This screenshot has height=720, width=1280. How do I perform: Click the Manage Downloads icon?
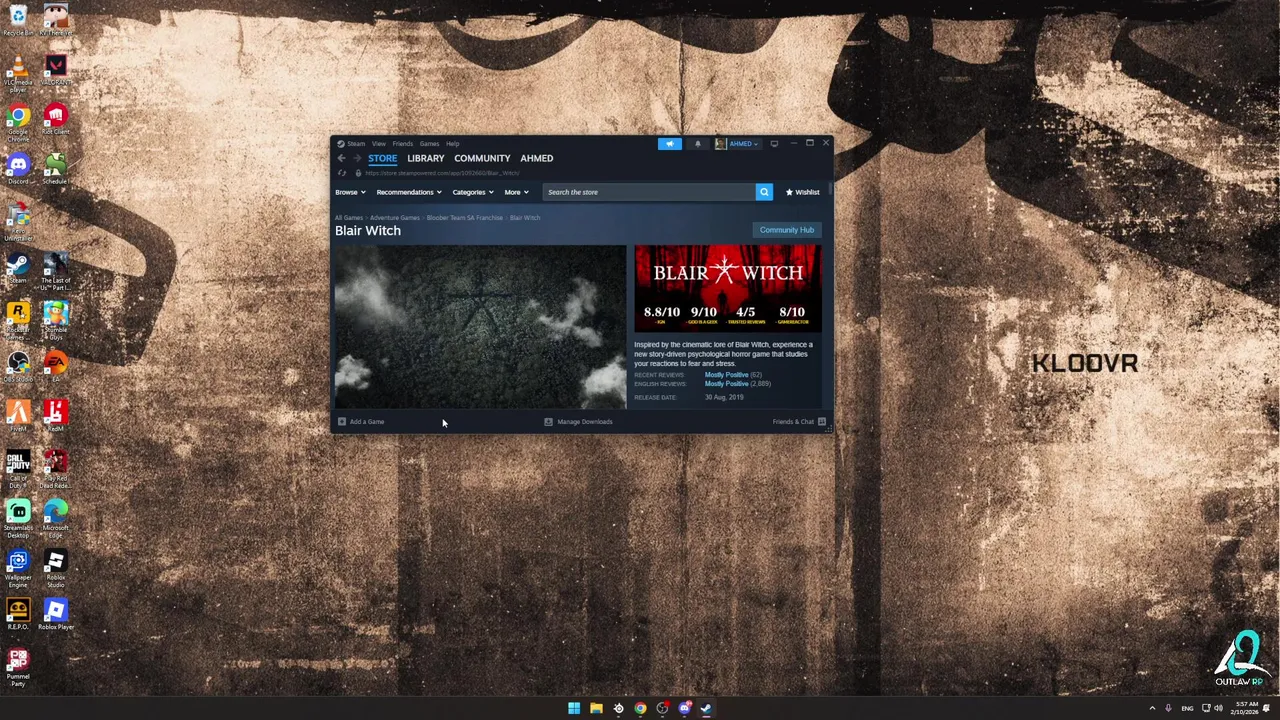548,422
